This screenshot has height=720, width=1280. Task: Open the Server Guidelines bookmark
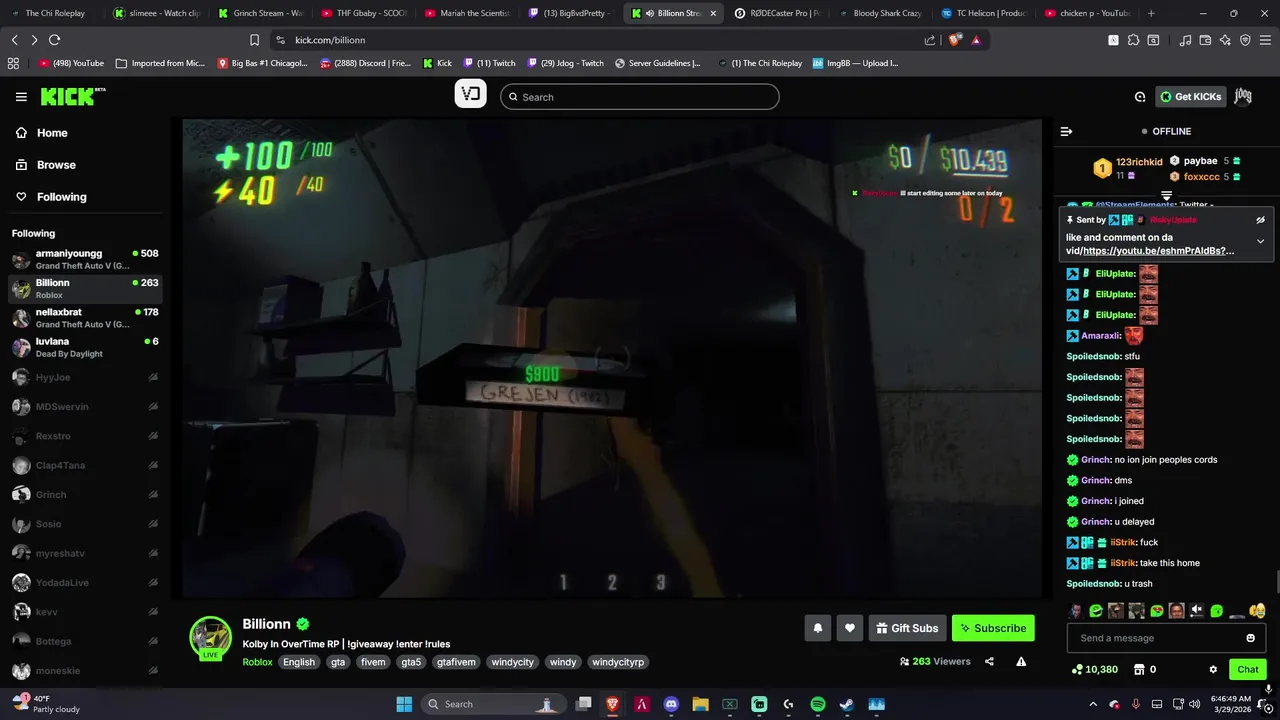click(x=657, y=63)
